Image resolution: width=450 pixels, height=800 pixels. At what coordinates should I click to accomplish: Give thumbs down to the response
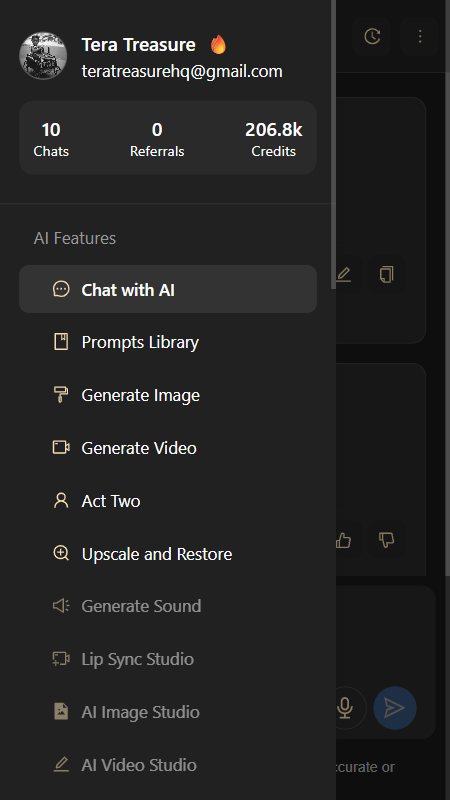click(387, 540)
